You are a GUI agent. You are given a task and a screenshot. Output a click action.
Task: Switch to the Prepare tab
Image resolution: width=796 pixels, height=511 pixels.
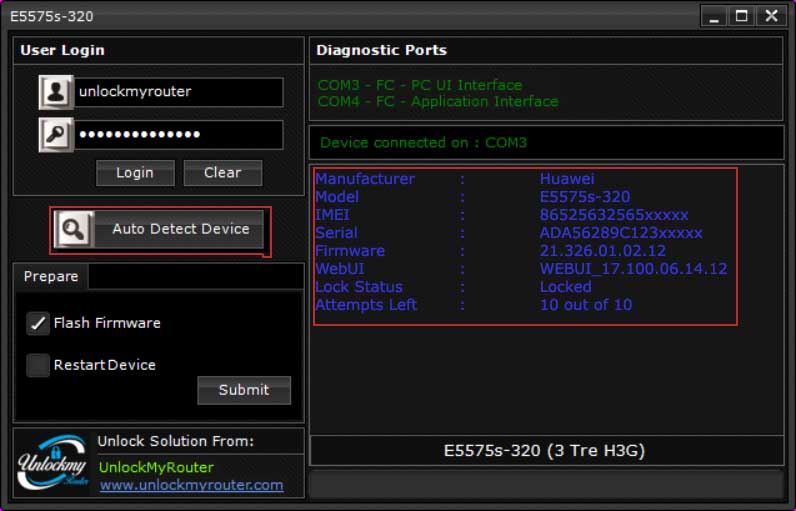click(51, 277)
